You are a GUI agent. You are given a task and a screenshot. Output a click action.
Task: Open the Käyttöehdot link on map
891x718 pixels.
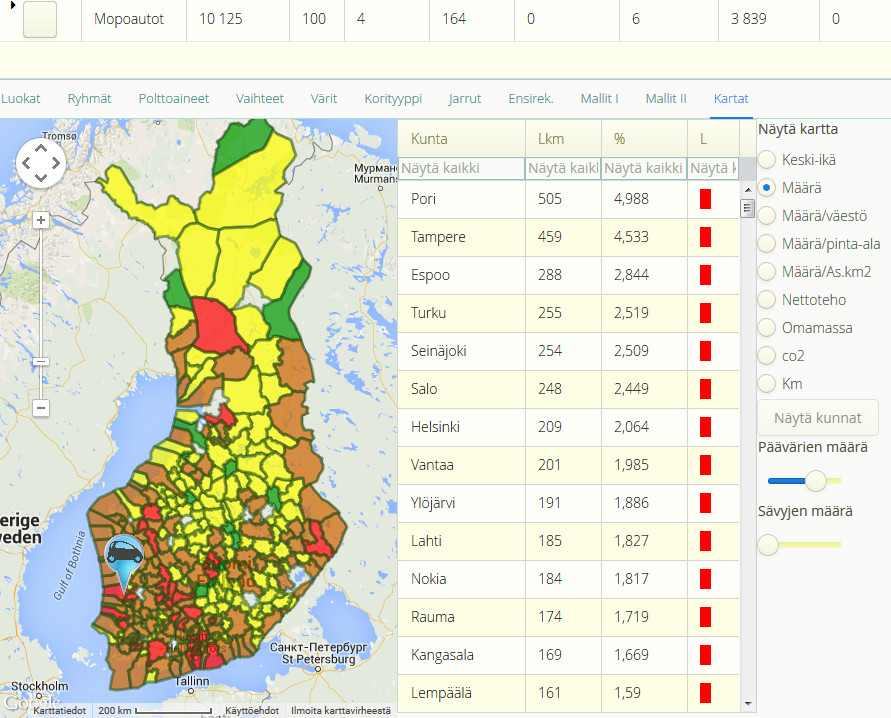click(252, 711)
